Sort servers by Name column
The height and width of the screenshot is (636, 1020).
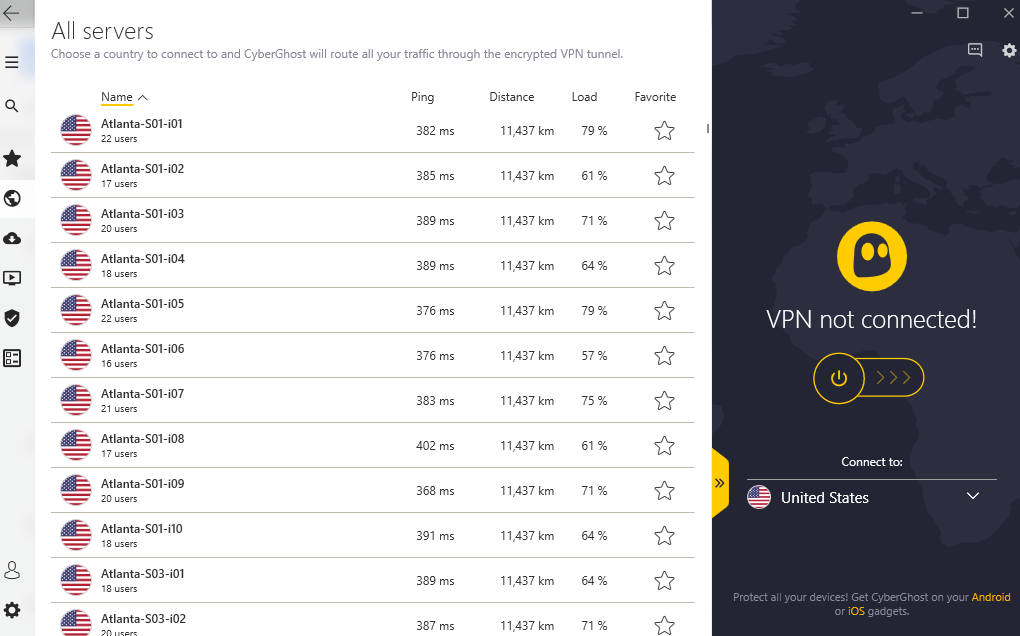pos(117,97)
